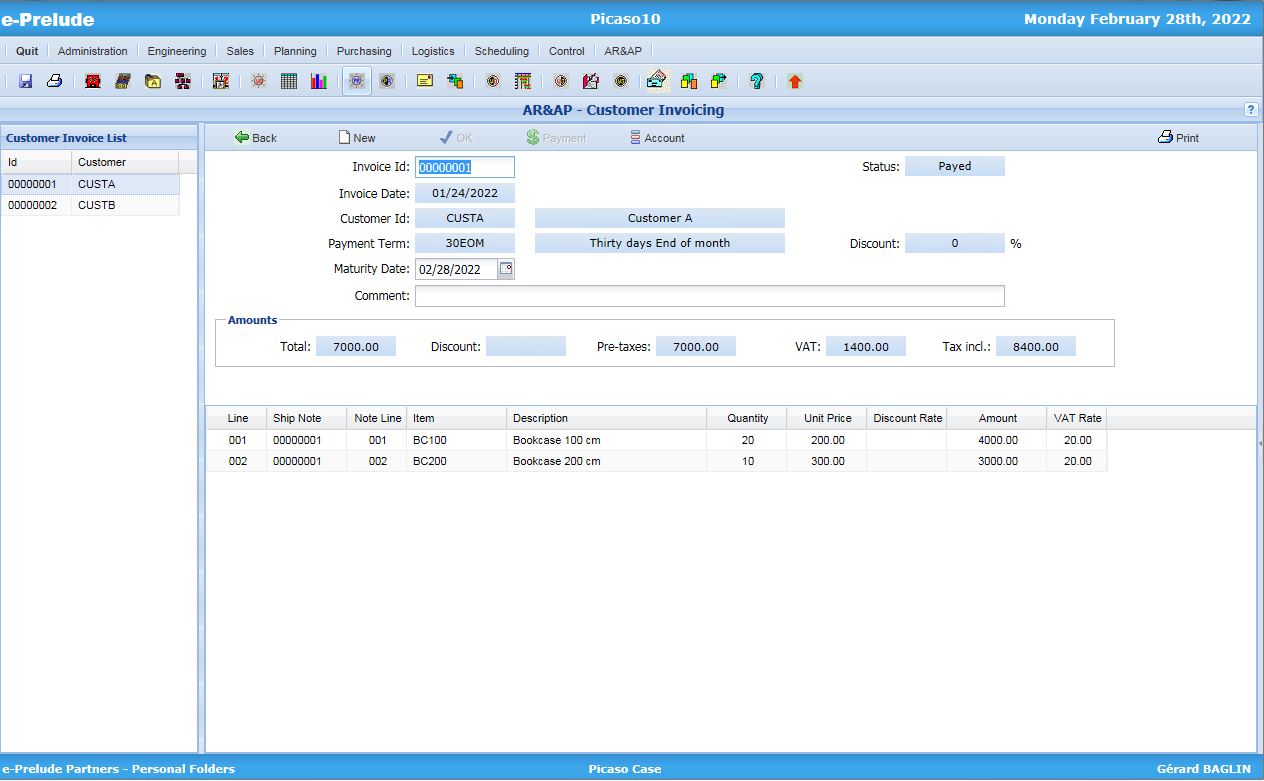Image resolution: width=1264 pixels, height=781 pixels.
Task: Click the bar chart toolbar icon
Action: 318,82
